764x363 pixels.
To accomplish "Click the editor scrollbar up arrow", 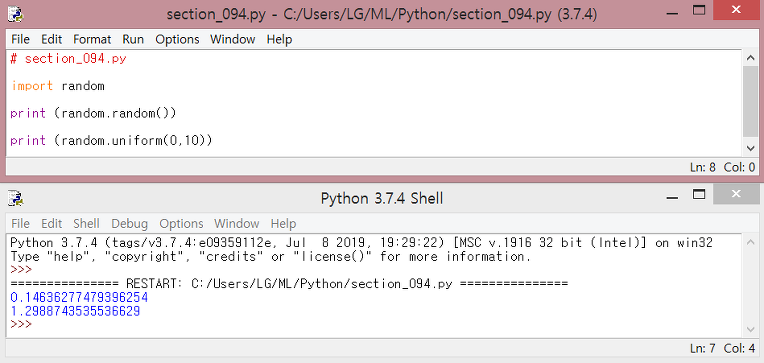I will [x=750, y=57].
